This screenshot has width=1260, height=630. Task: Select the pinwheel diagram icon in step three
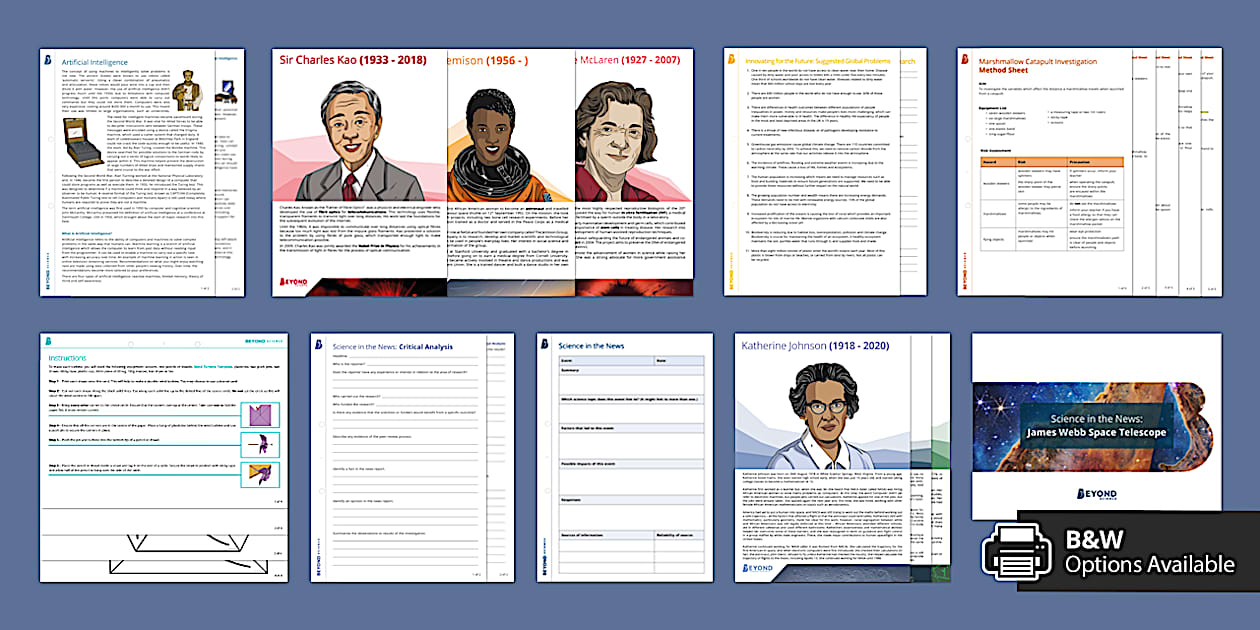point(261,414)
